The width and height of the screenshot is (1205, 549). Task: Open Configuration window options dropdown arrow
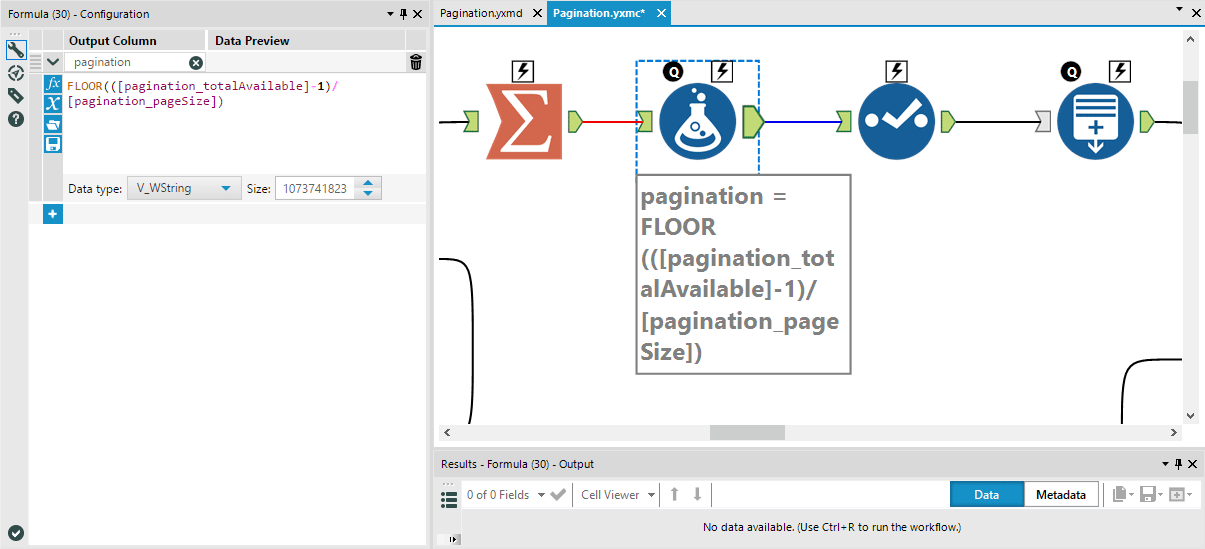390,14
